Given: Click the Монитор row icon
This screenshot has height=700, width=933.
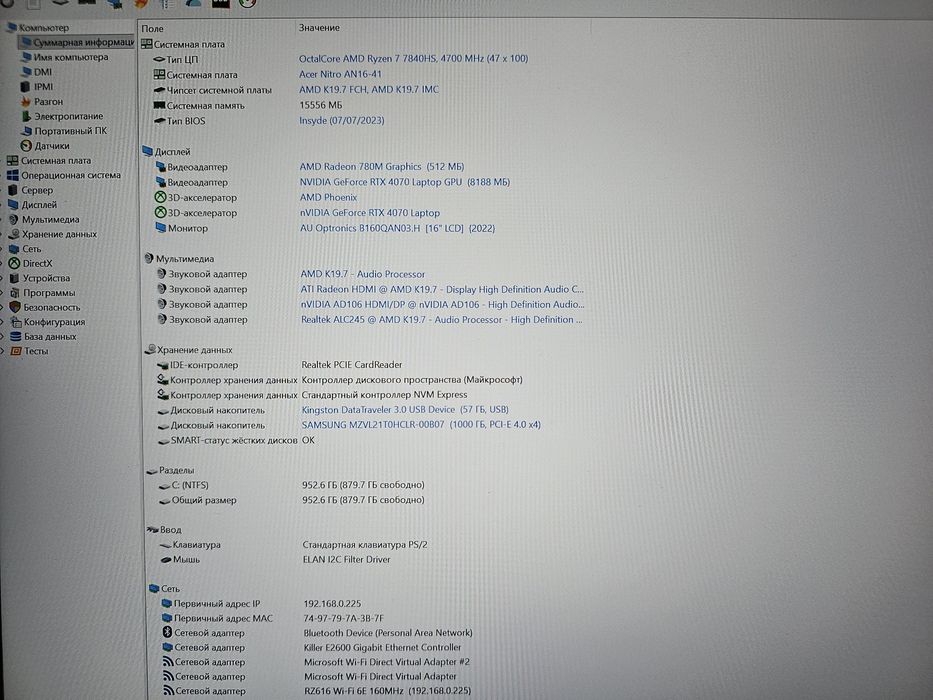Looking at the screenshot, I should [x=161, y=228].
